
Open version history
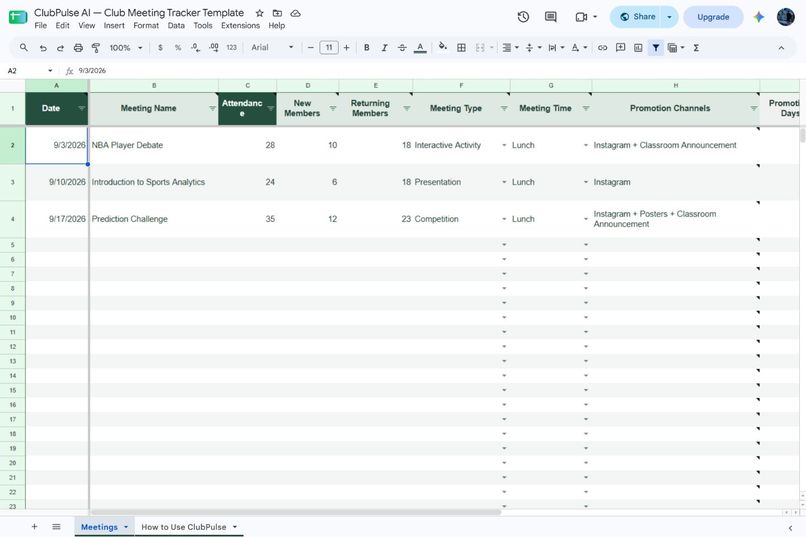[523, 17]
